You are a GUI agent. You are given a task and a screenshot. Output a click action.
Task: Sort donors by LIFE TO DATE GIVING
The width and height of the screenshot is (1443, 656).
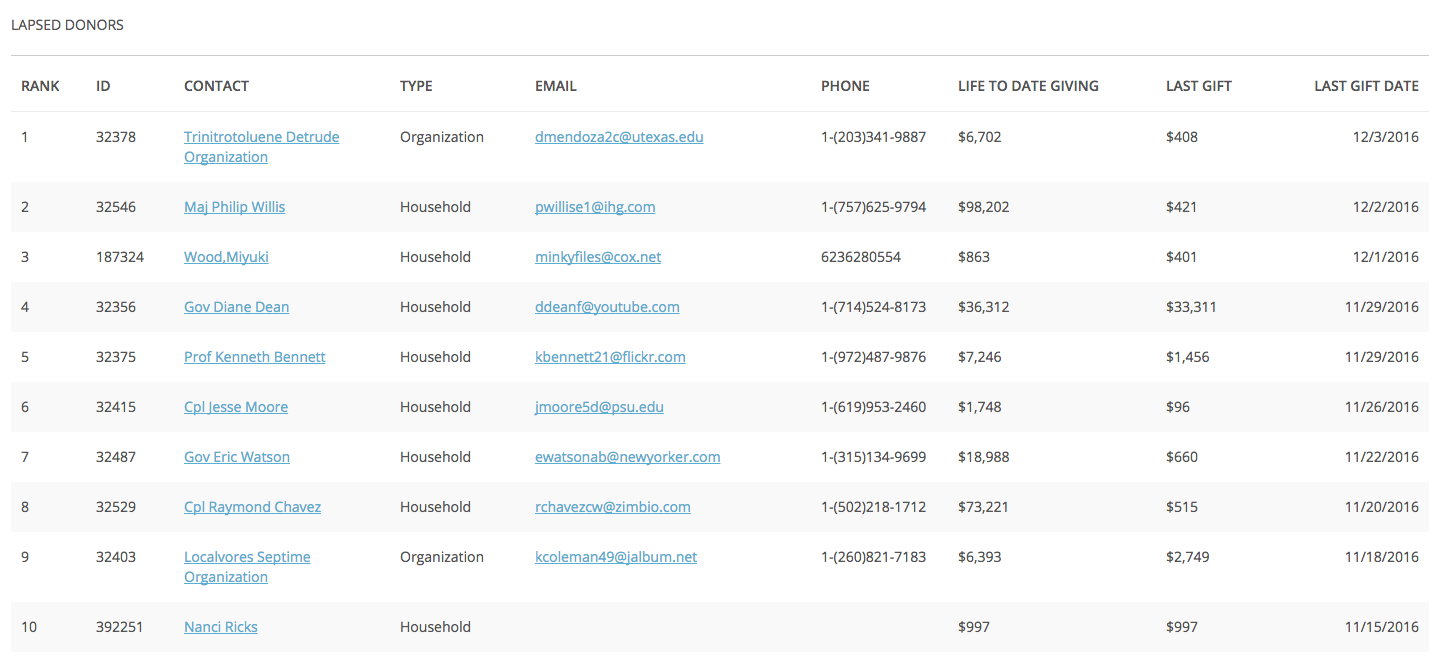coord(1028,86)
